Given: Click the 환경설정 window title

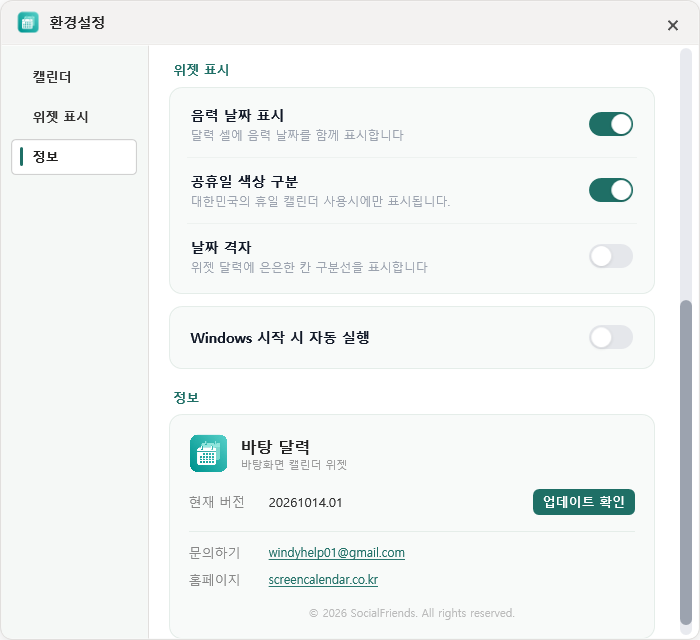Looking at the screenshot, I should coord(77,22).
